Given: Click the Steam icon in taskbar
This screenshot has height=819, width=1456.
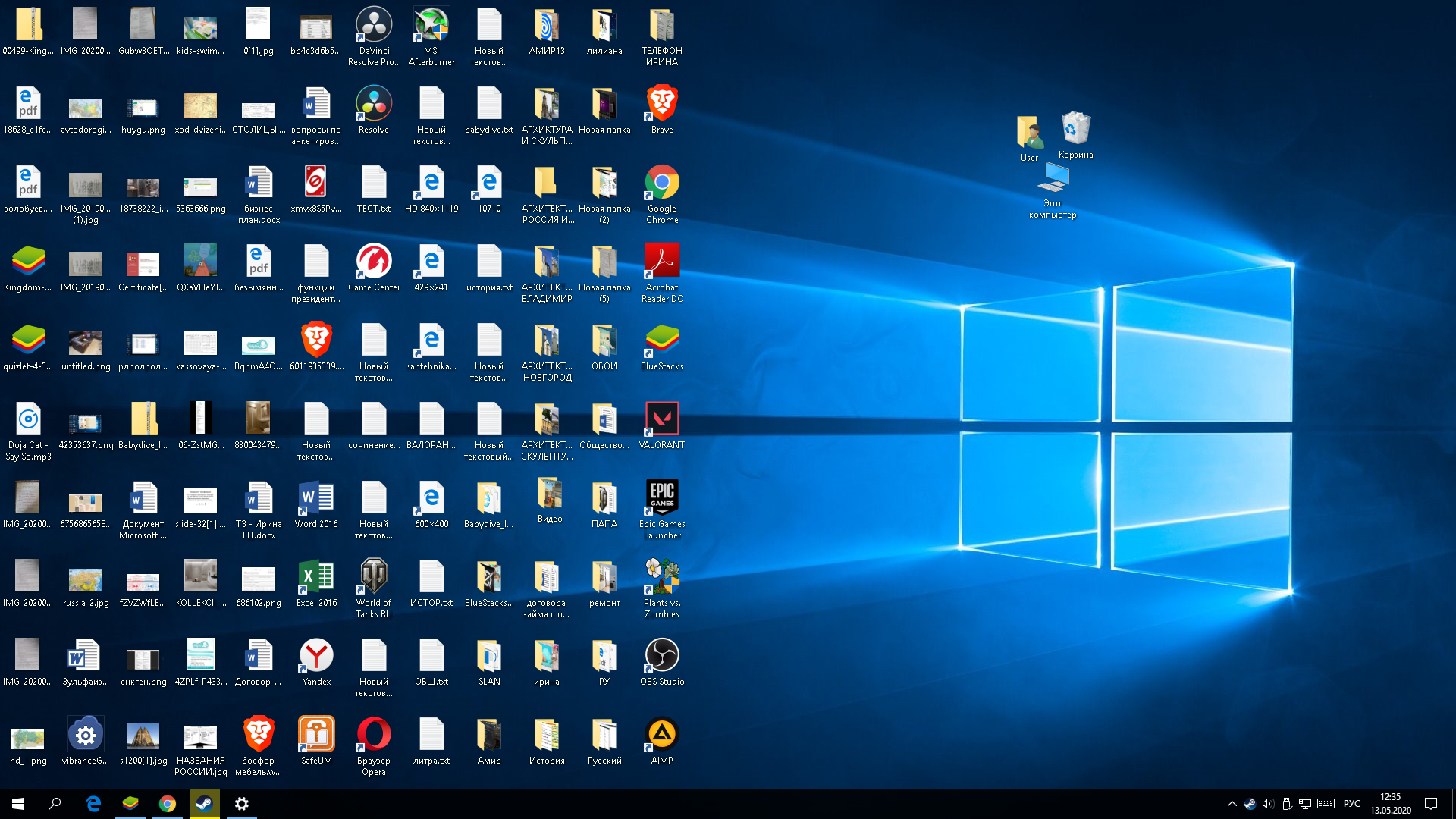Looking at the screenshot, I should pos(205,804).
